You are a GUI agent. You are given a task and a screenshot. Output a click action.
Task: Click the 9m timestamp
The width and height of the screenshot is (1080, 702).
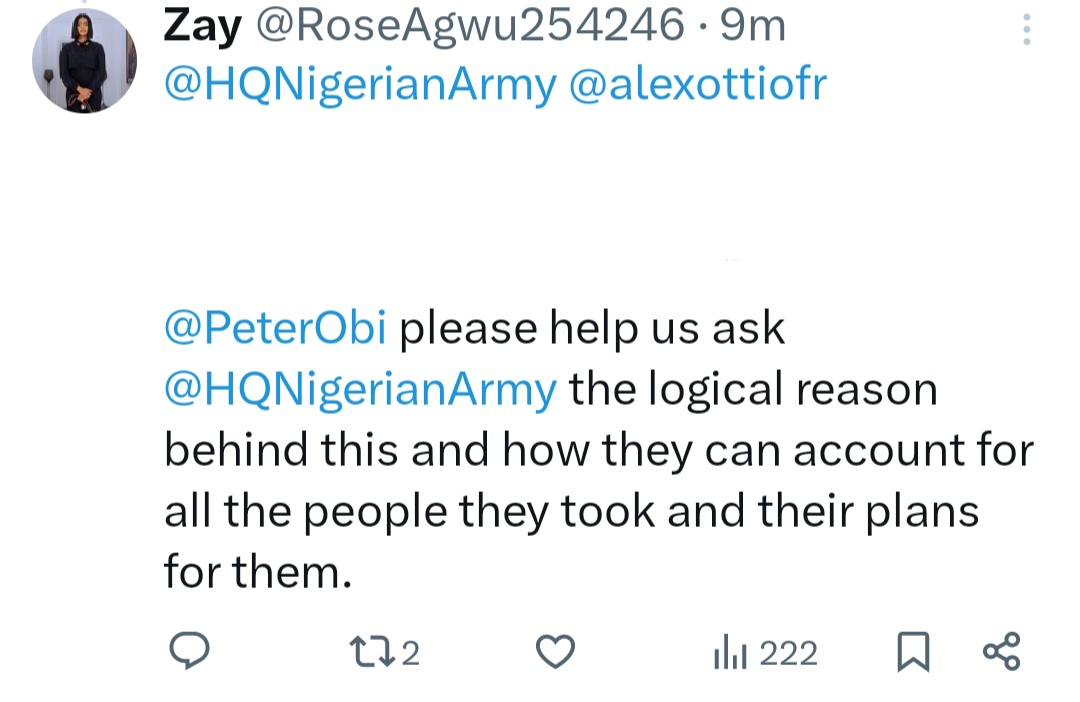(x=753, y=27)
